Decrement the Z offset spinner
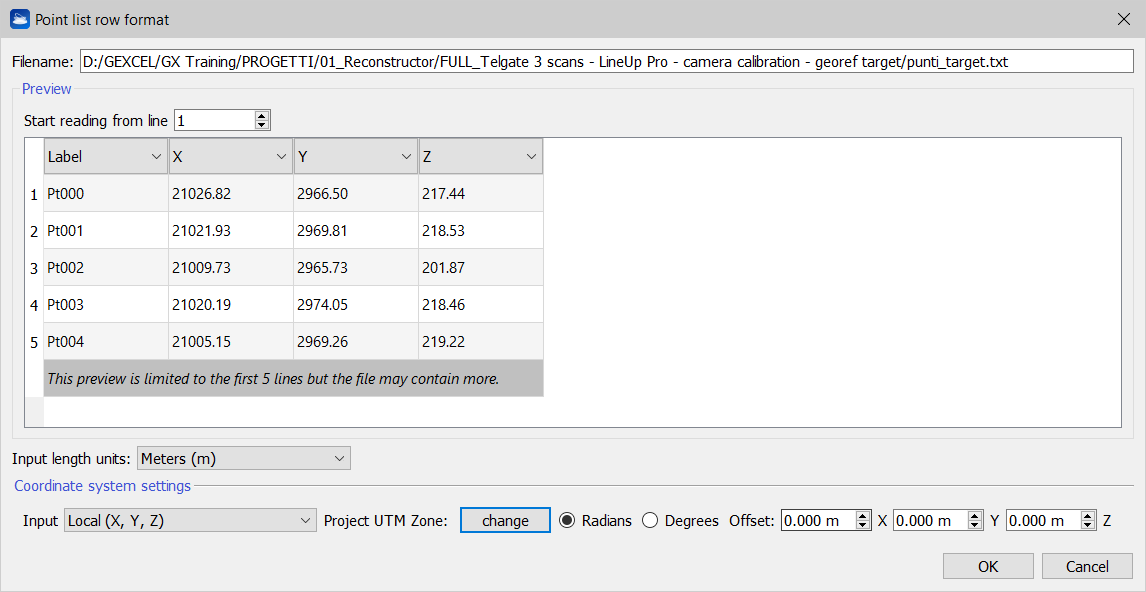This screenshot has width=1146, height=592. 1088,526
